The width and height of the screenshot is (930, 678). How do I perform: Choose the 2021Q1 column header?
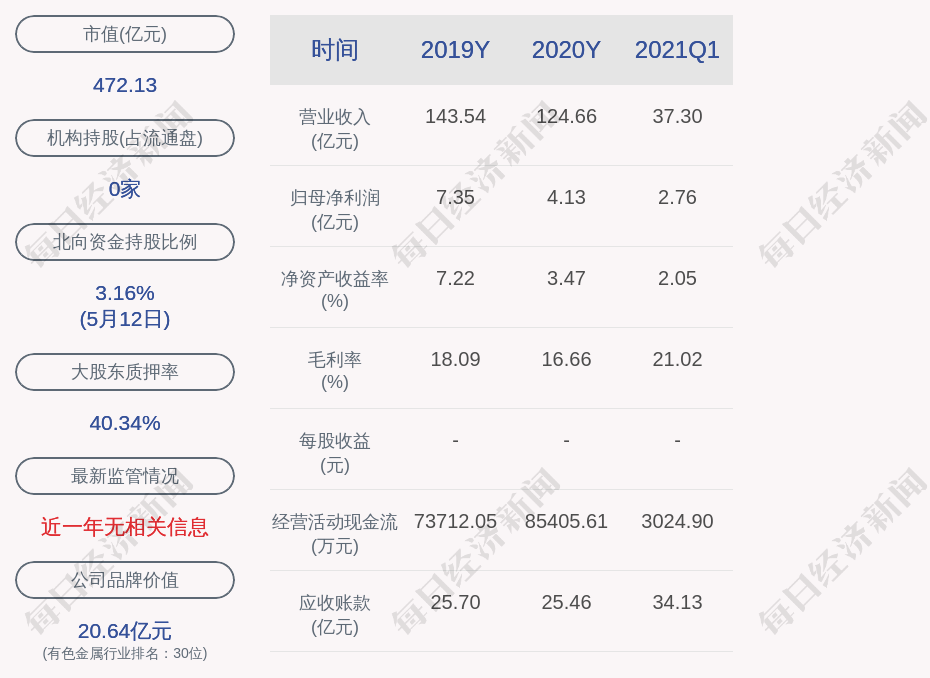tap(677, 50)
